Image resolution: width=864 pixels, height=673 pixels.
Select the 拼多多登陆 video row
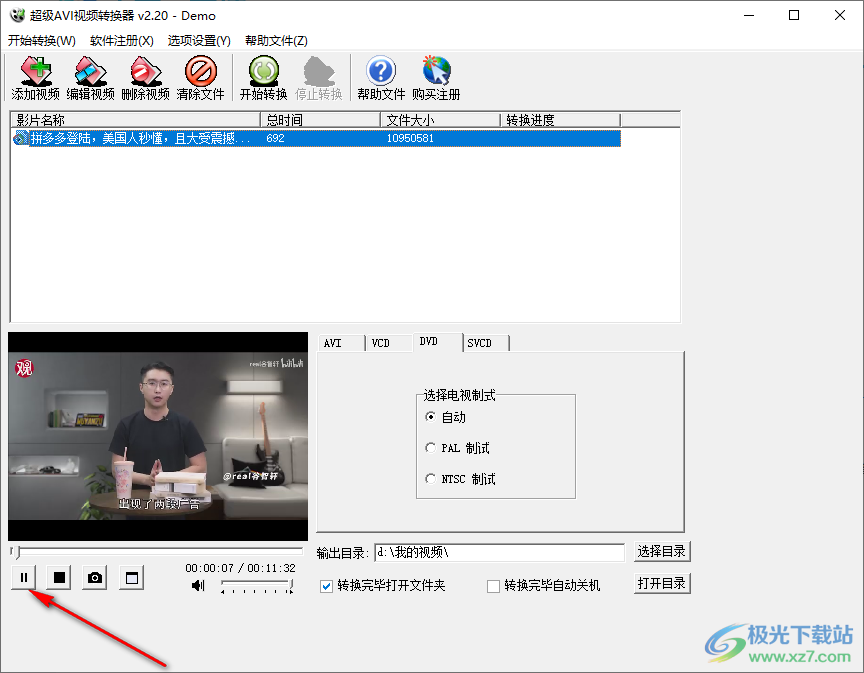pos(316,138)
